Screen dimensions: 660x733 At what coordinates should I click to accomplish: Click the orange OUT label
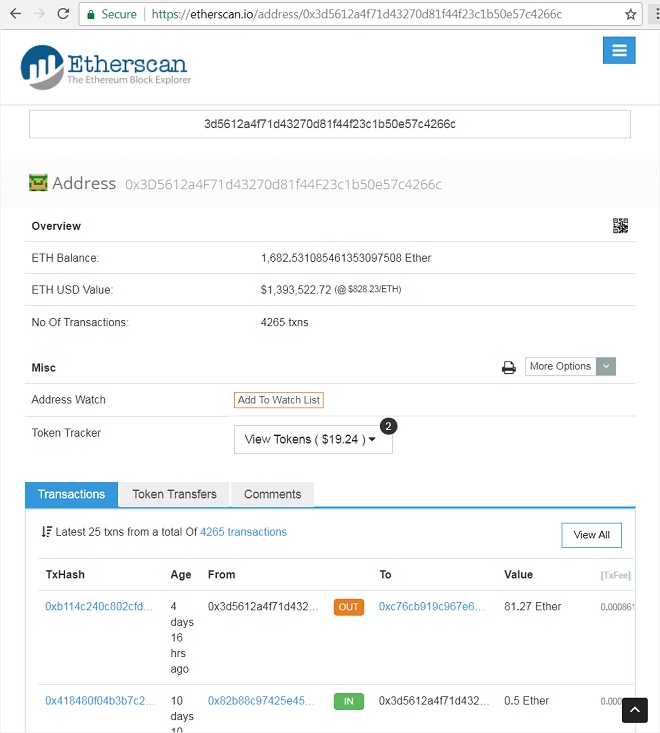click(349, 607)
